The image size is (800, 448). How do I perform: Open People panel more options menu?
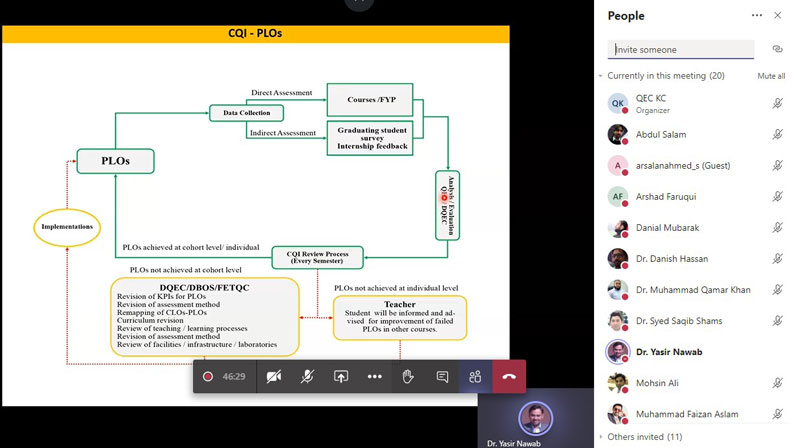tap(757, 15)
